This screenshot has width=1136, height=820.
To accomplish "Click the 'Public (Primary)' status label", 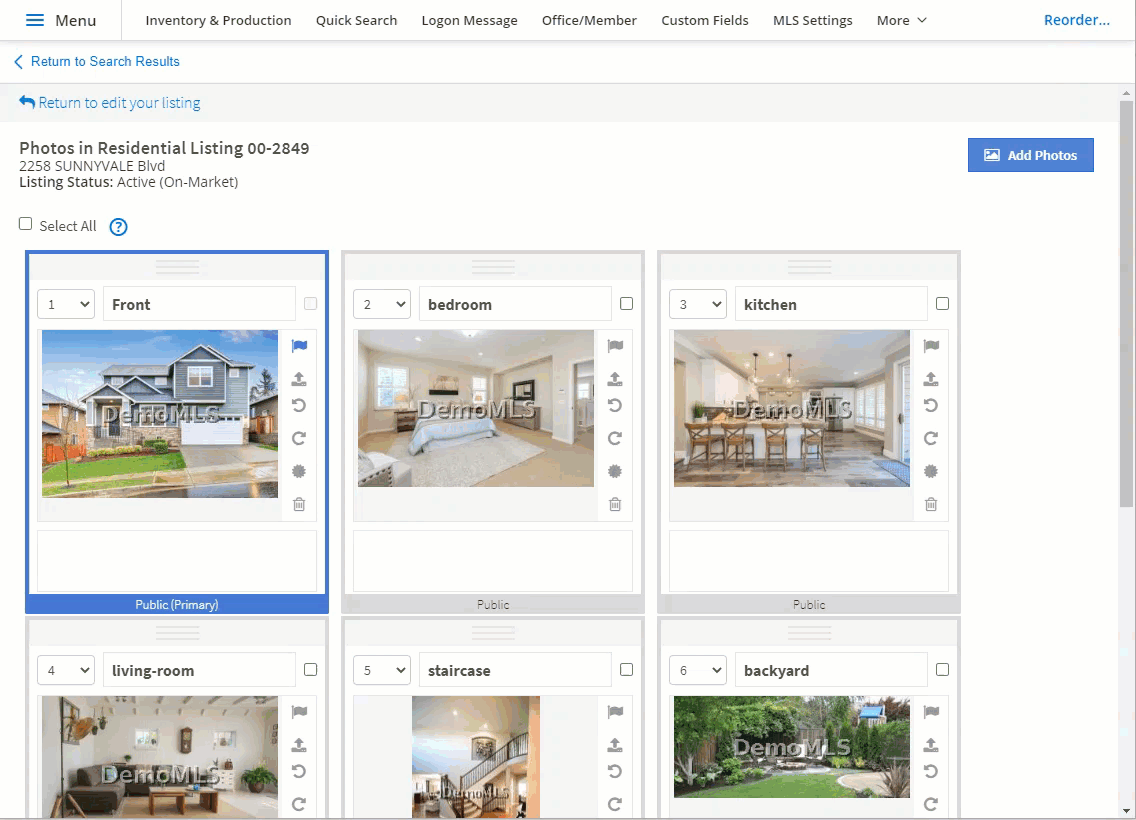I will click(x=177, y=604).
